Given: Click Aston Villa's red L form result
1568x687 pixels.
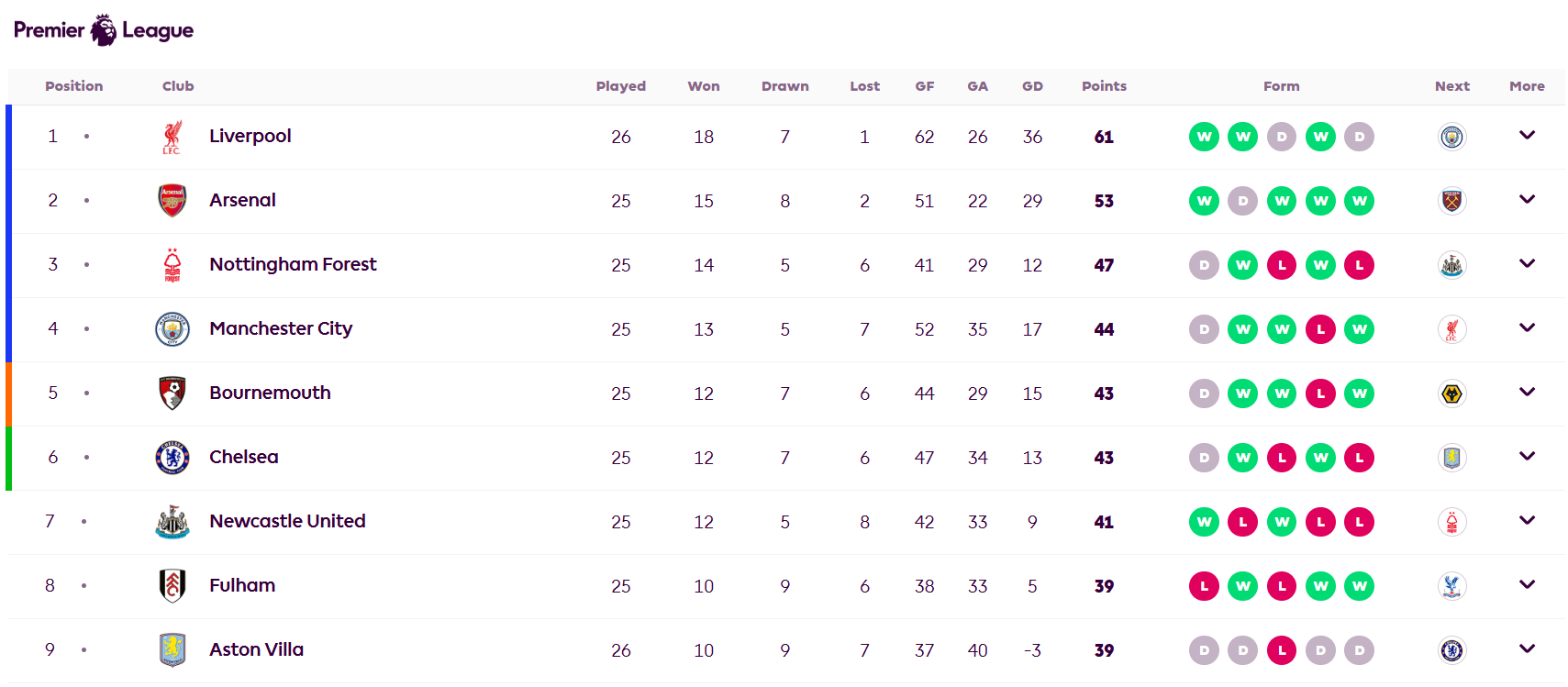Looking at the screenshot, I should (1282, 650).
